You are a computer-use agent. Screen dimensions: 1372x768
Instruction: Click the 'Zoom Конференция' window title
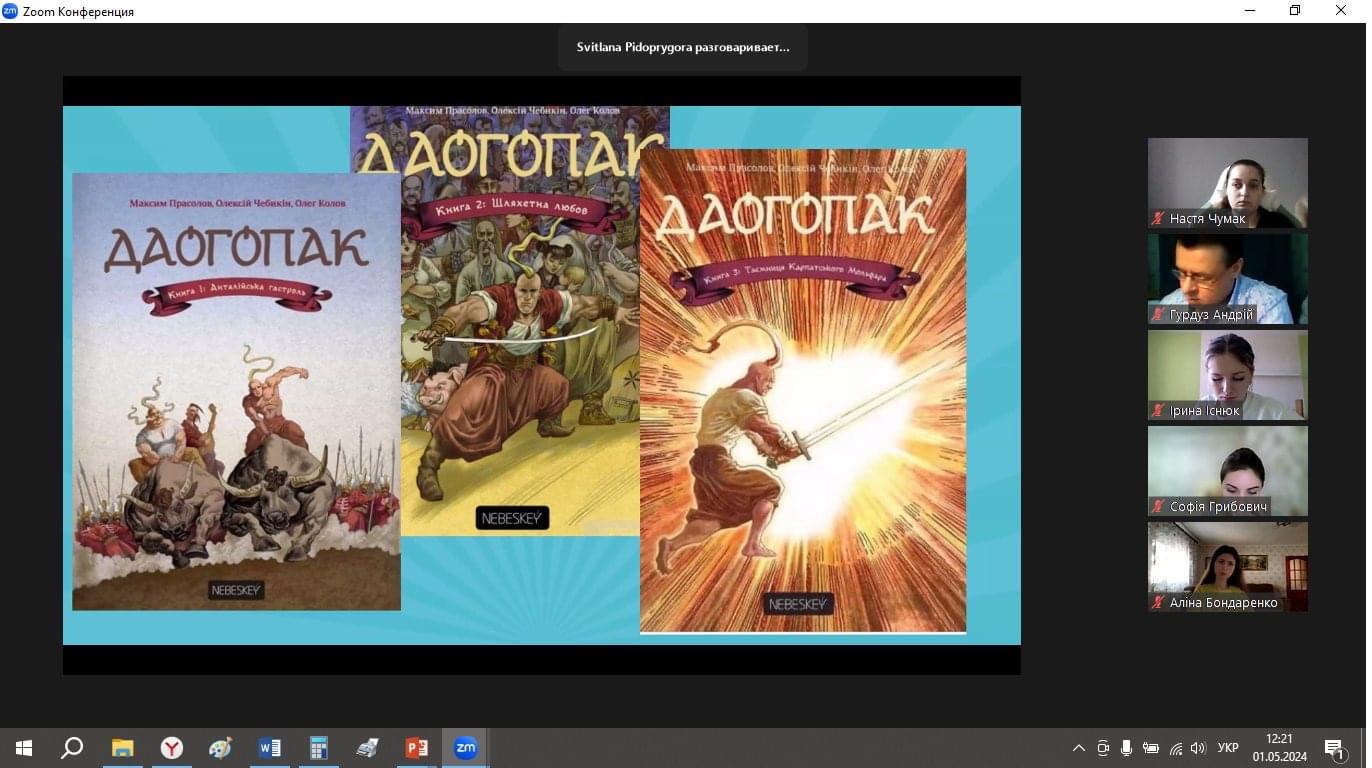pyautogui.click(x=78, y=11)
